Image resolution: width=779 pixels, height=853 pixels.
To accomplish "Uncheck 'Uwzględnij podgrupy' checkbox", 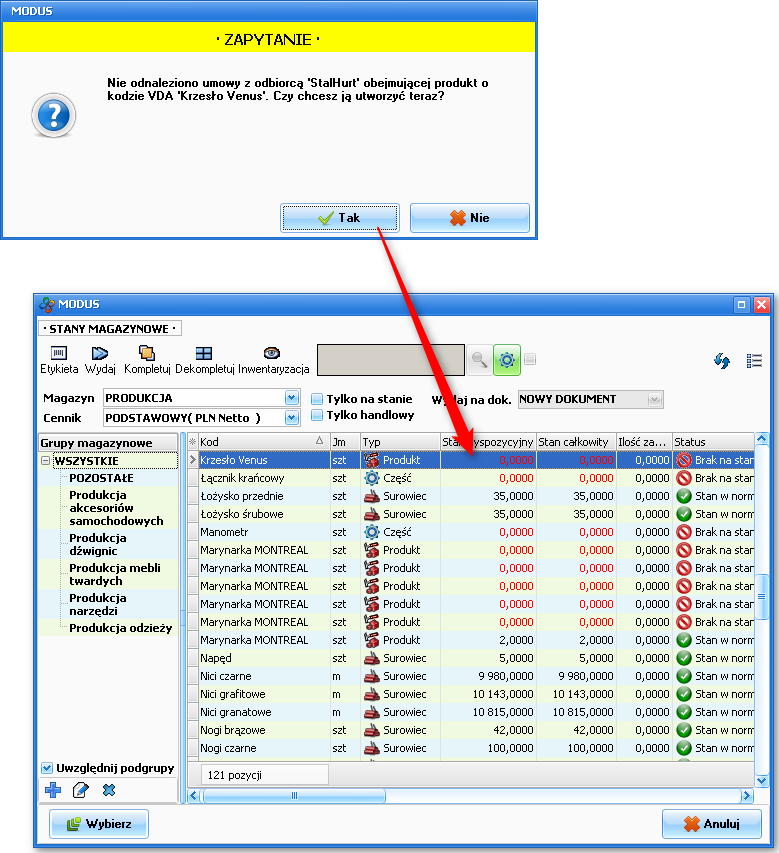I will click(47, 768).
